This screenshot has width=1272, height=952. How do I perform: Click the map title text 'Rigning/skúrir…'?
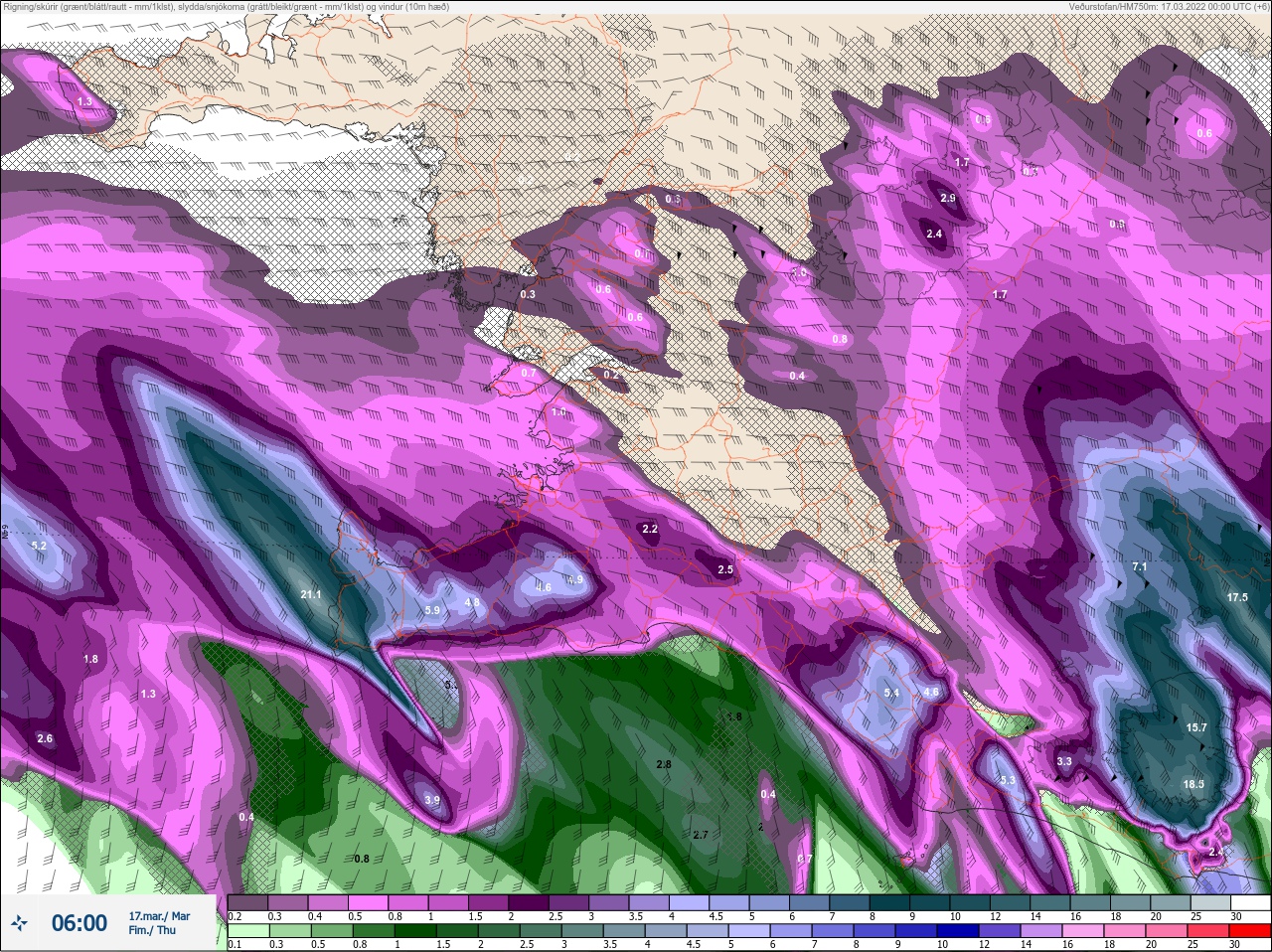click(226, 7)
